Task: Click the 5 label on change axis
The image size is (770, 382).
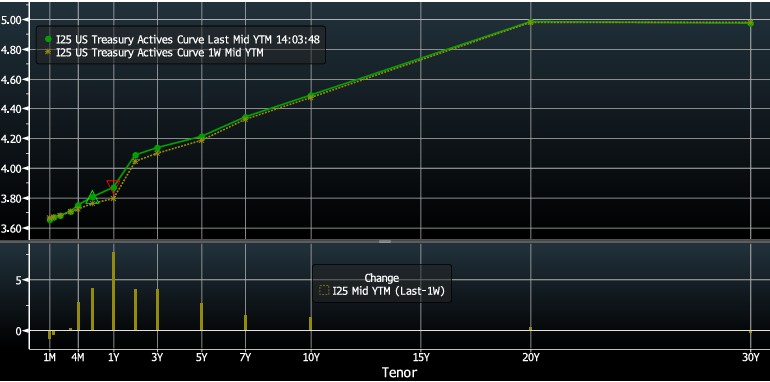Action: click(x=18, y=280)
